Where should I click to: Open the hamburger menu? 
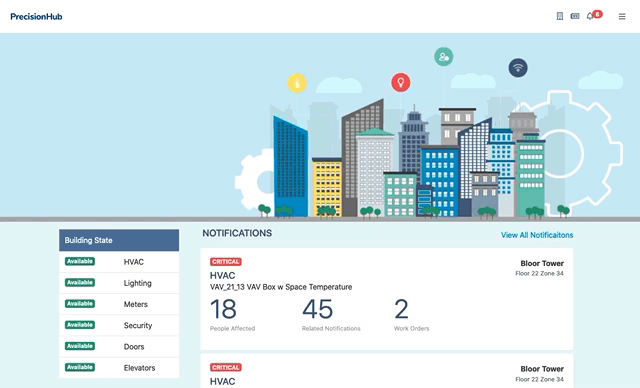point(622,16)
